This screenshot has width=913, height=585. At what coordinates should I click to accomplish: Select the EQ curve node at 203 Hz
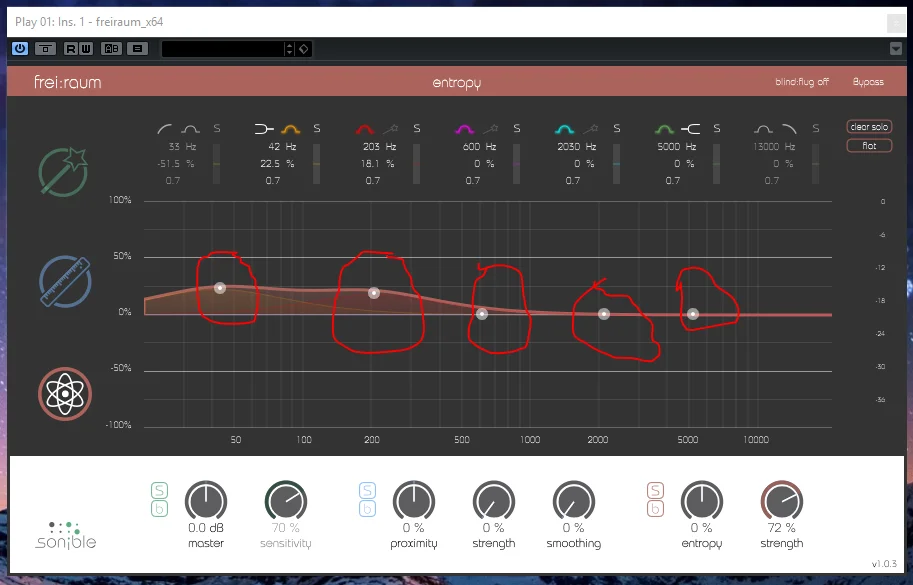tap(374, 293)
